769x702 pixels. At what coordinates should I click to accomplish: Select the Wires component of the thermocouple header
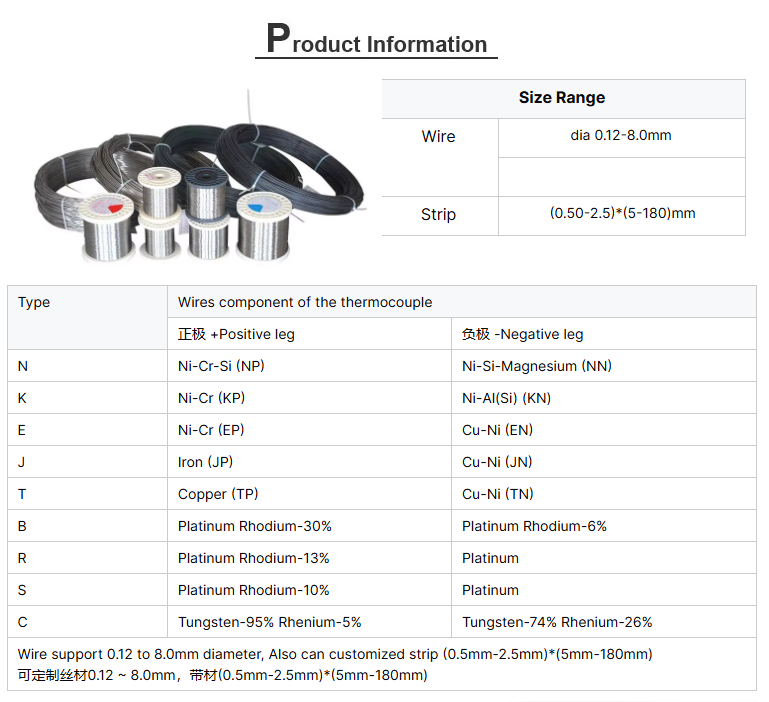305,302
